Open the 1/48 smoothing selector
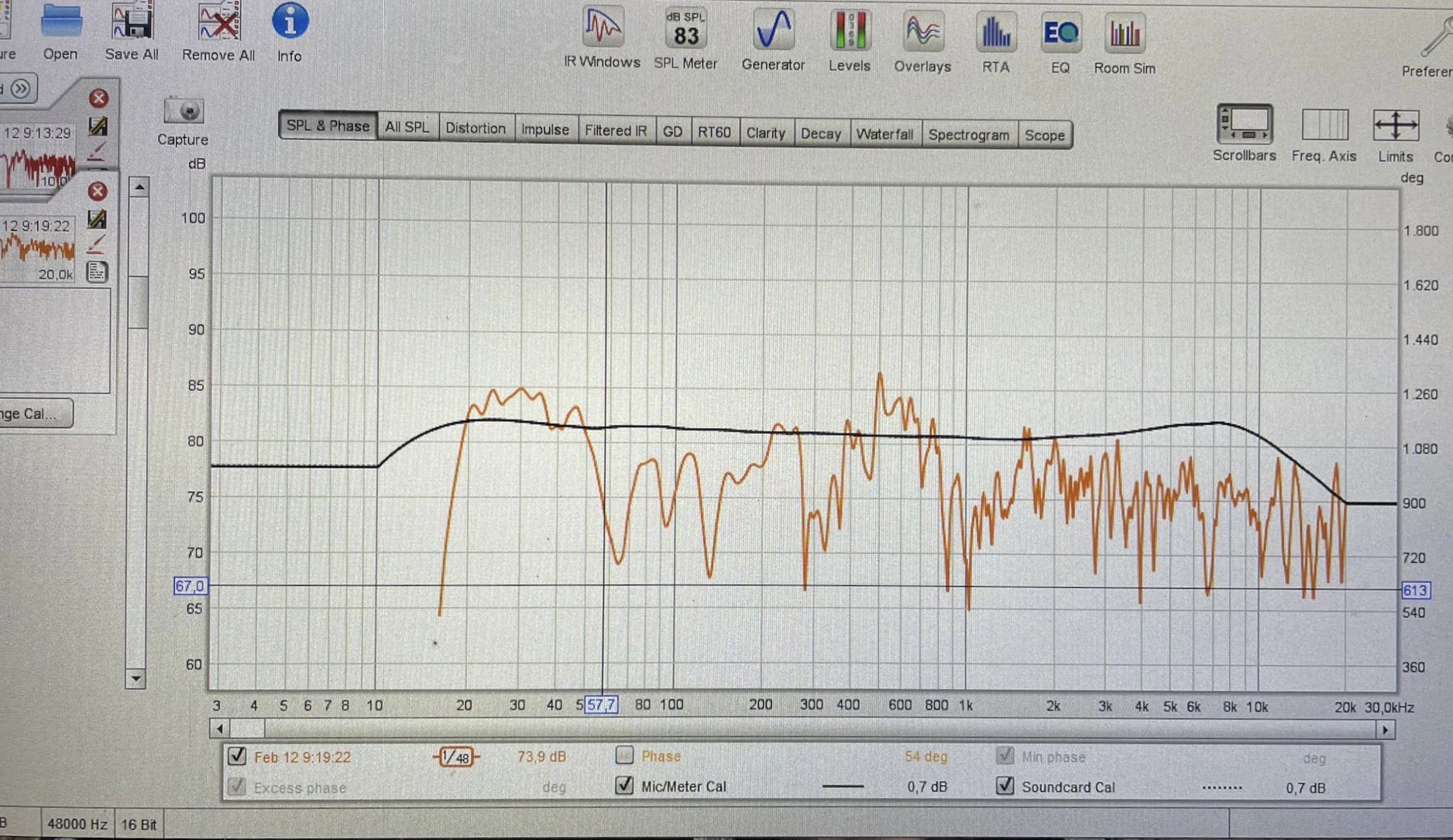The width and height of the screenshot is (1453, 840). click(456, 757)
